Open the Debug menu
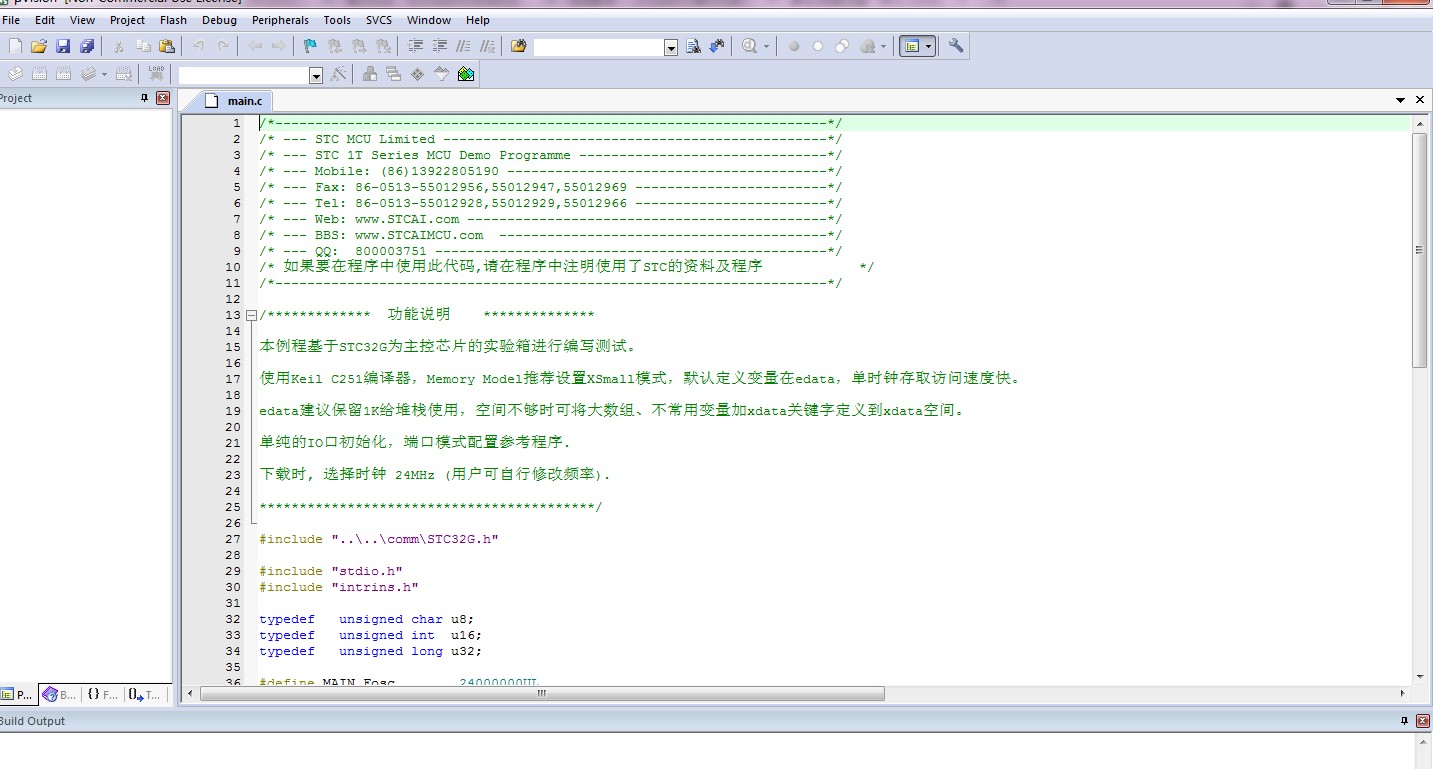 pos(219,20)
